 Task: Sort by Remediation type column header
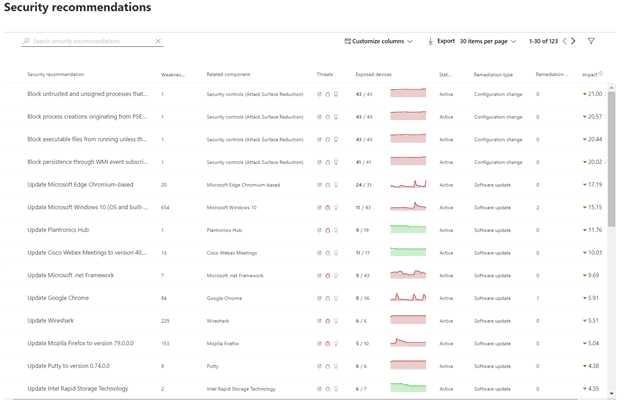(493, 74)
